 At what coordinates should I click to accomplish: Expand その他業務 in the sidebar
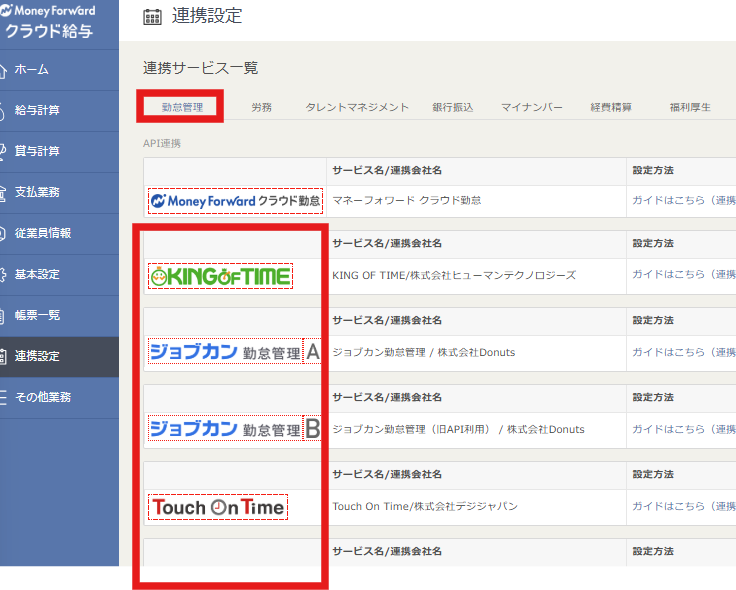click(43, 398)
